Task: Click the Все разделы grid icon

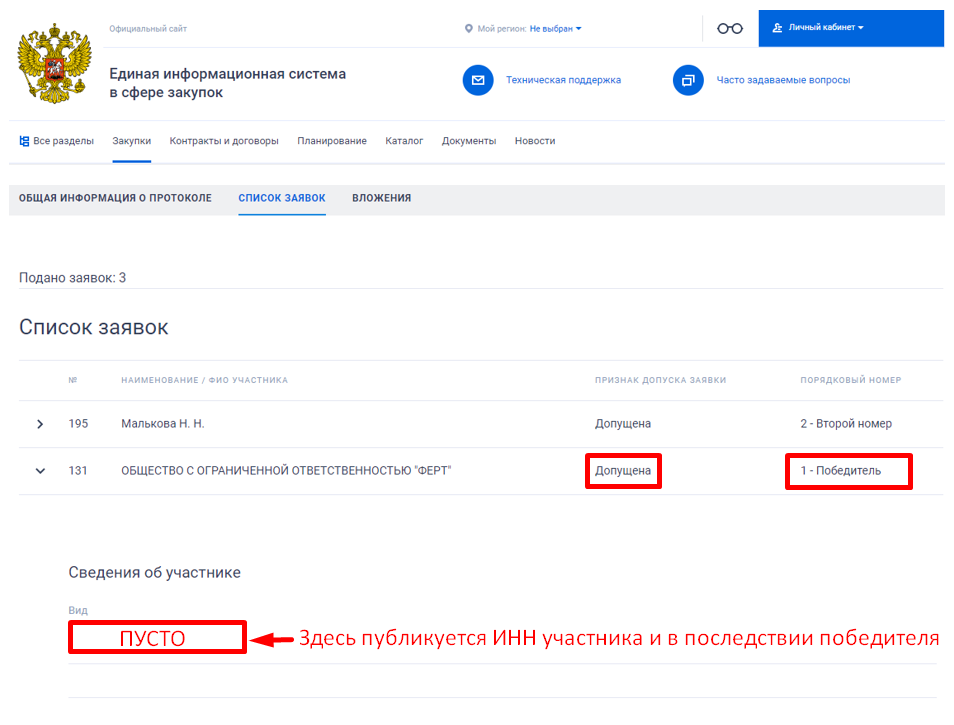Action: point(24,141)
